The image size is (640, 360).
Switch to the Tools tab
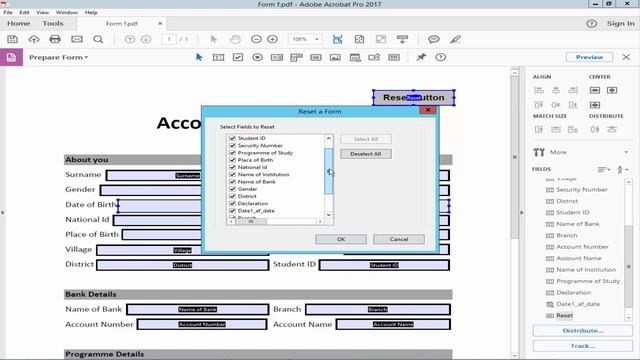(53, 24)
